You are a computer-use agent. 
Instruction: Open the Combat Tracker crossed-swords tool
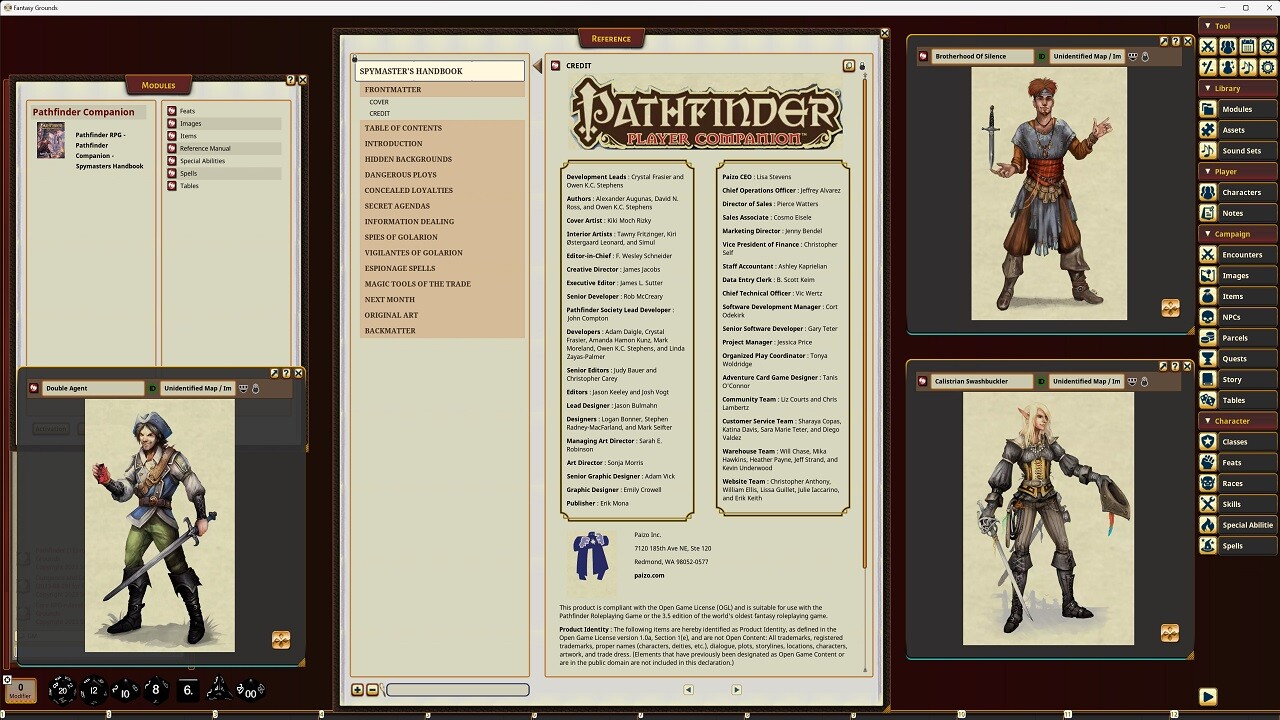(1208, 45)
